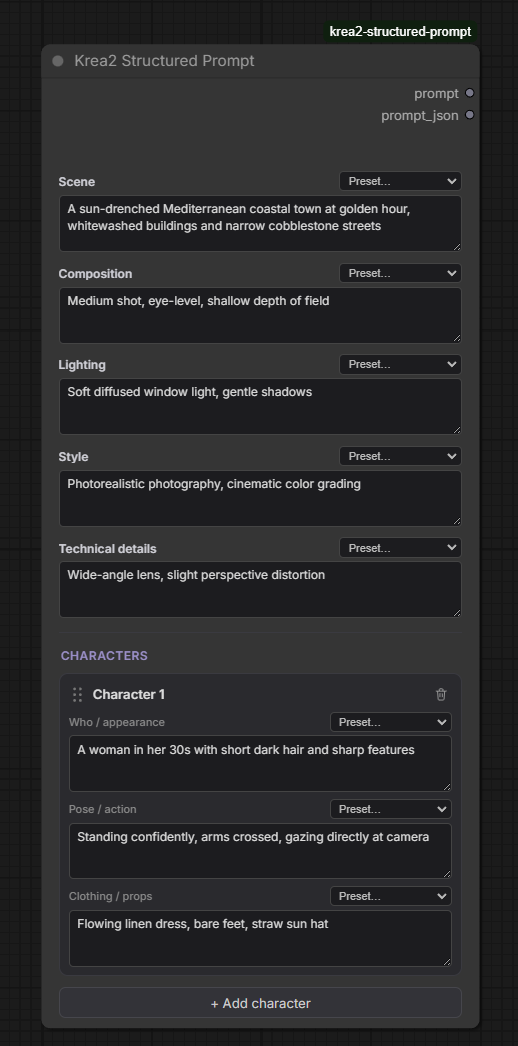This screenshot has height=1046, width=518.
Task: Edit the Pose / action text field
Action: click(260, 851)
